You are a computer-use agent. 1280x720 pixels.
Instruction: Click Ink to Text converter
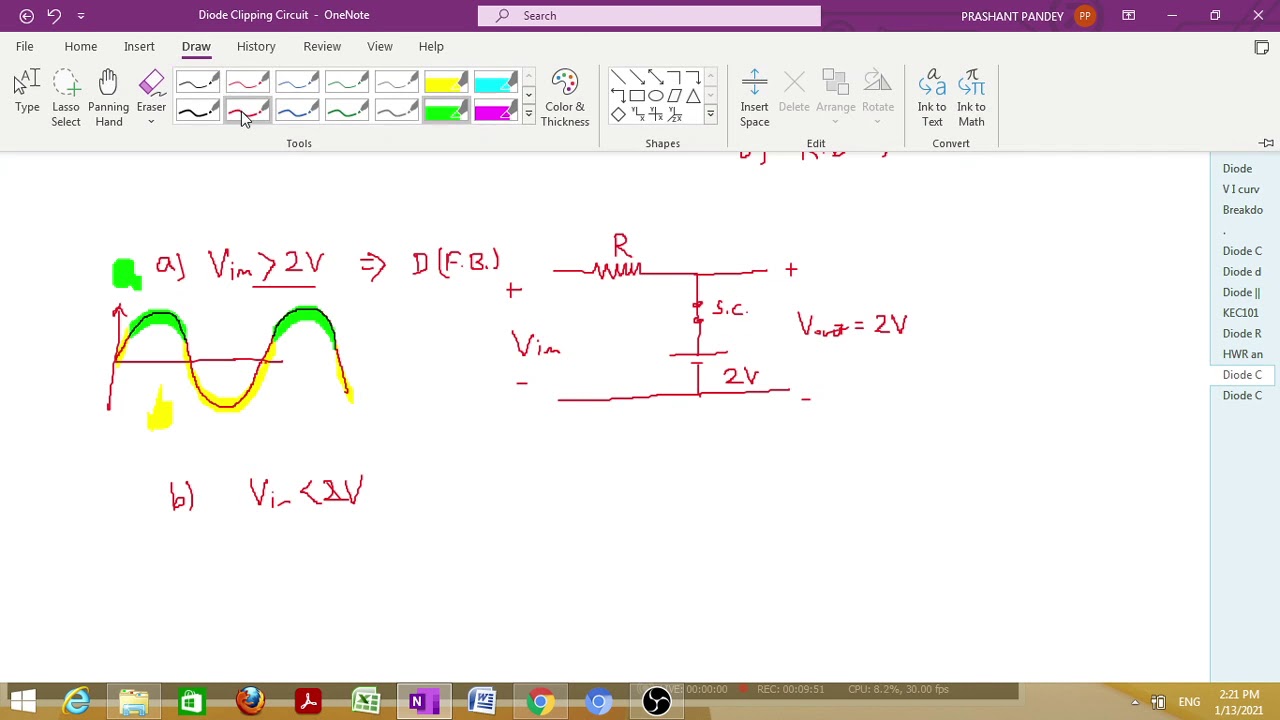coord(932,97)
